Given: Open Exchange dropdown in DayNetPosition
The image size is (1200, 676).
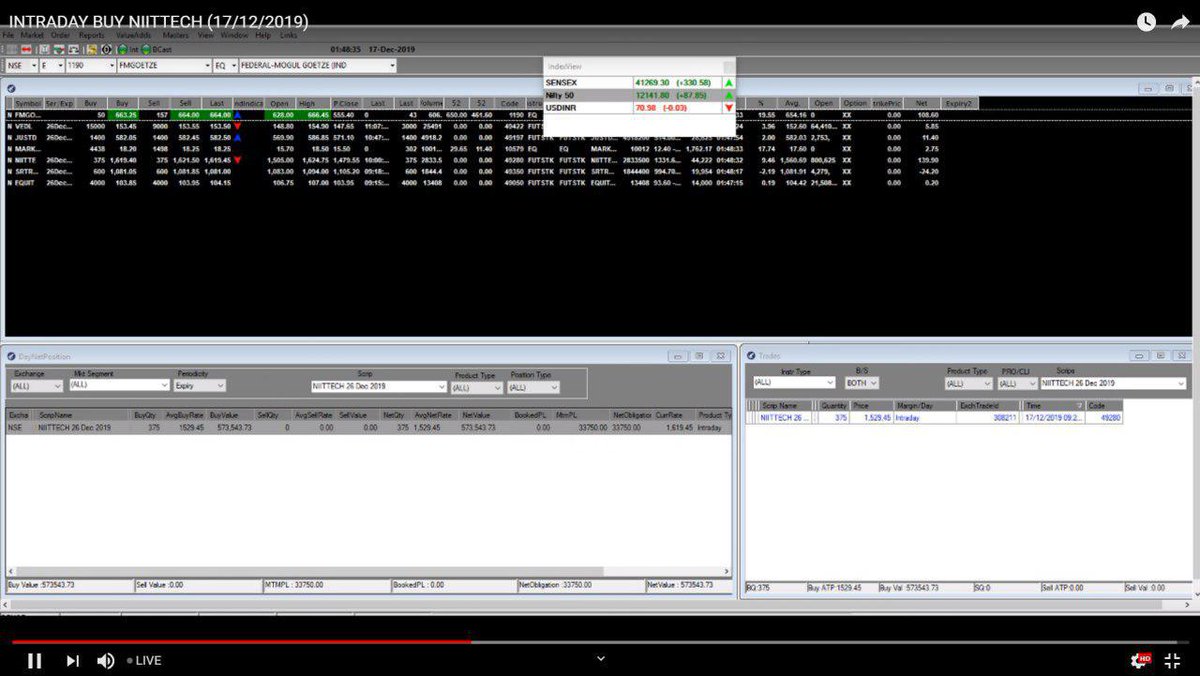Looking at the screenshot, I should click(x=36, y=384).
